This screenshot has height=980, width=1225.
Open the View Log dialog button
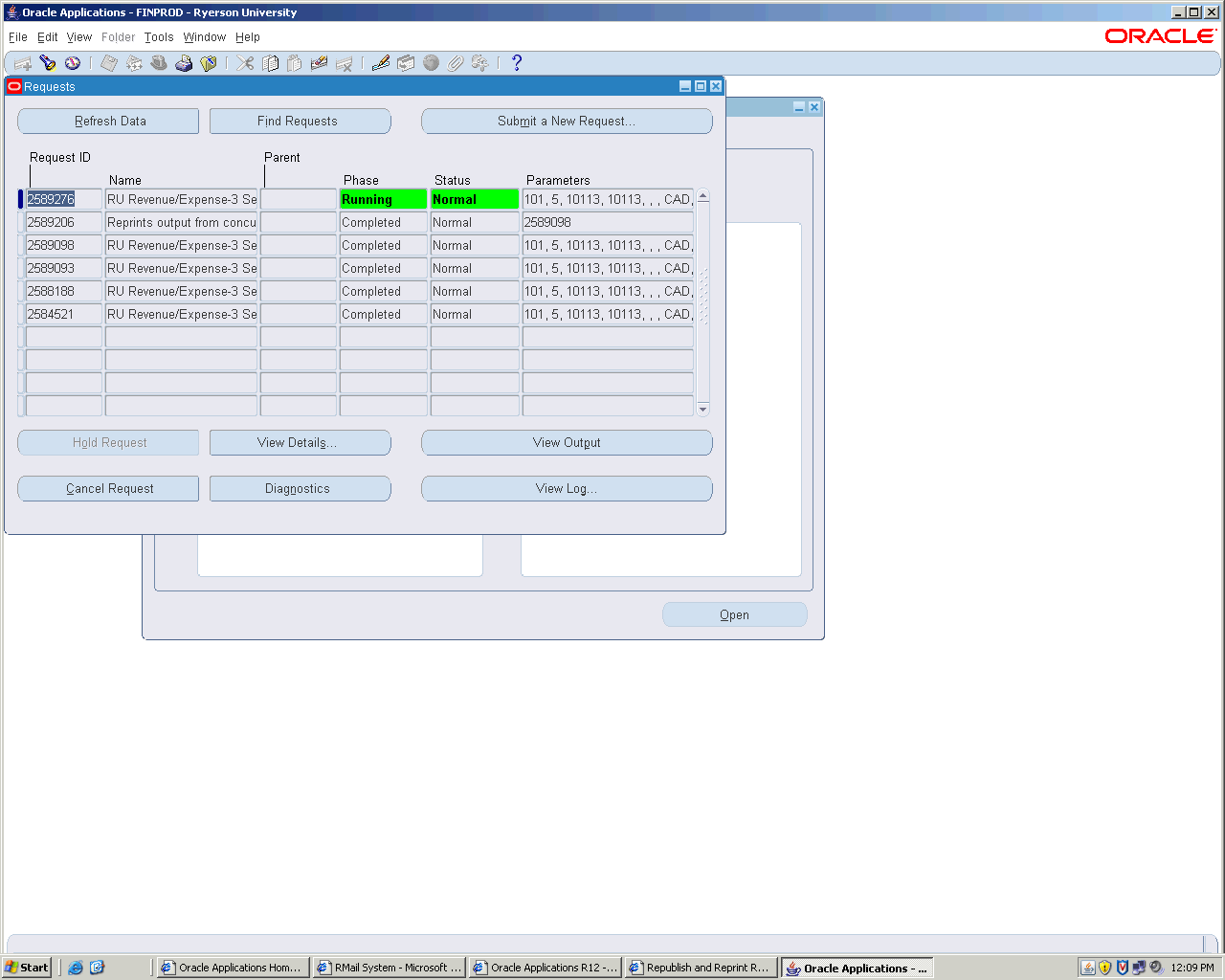click(567, 489)
